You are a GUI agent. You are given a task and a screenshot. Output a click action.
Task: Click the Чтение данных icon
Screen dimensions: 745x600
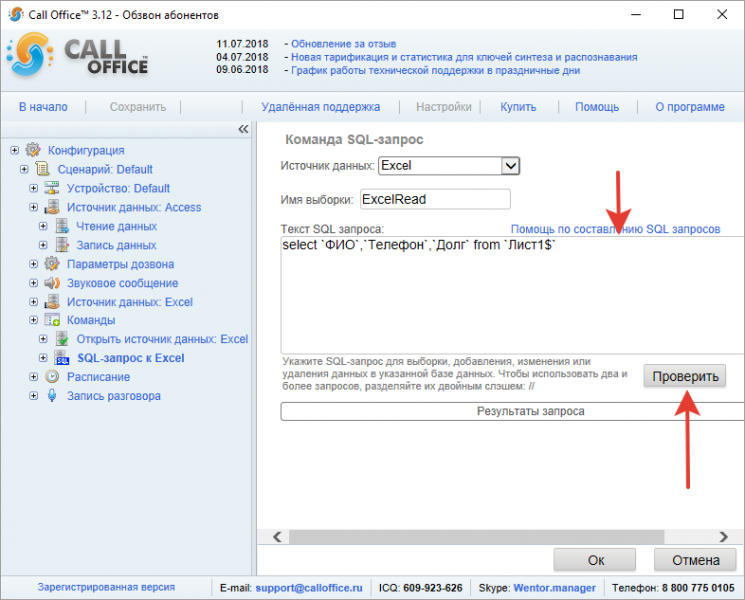pyautogui.click(x=62, y=226)
